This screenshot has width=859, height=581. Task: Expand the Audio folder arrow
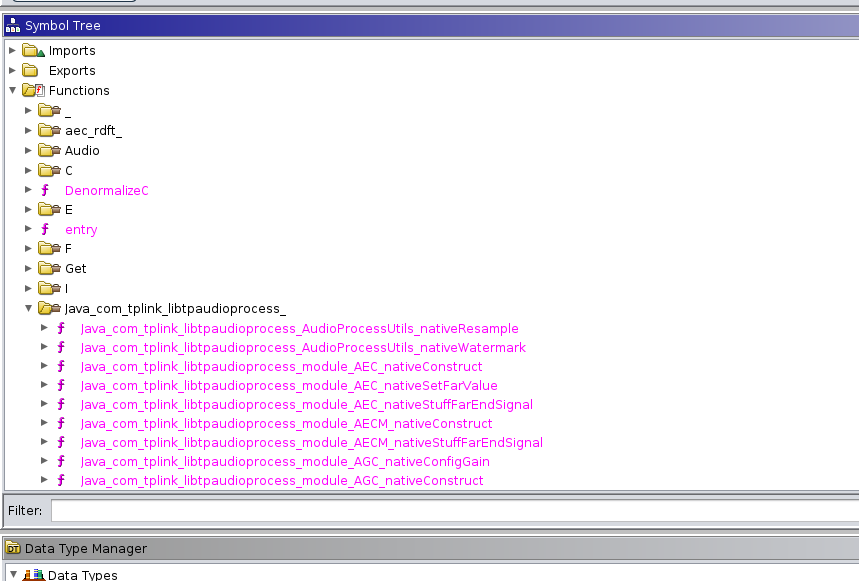click(28, 150)
